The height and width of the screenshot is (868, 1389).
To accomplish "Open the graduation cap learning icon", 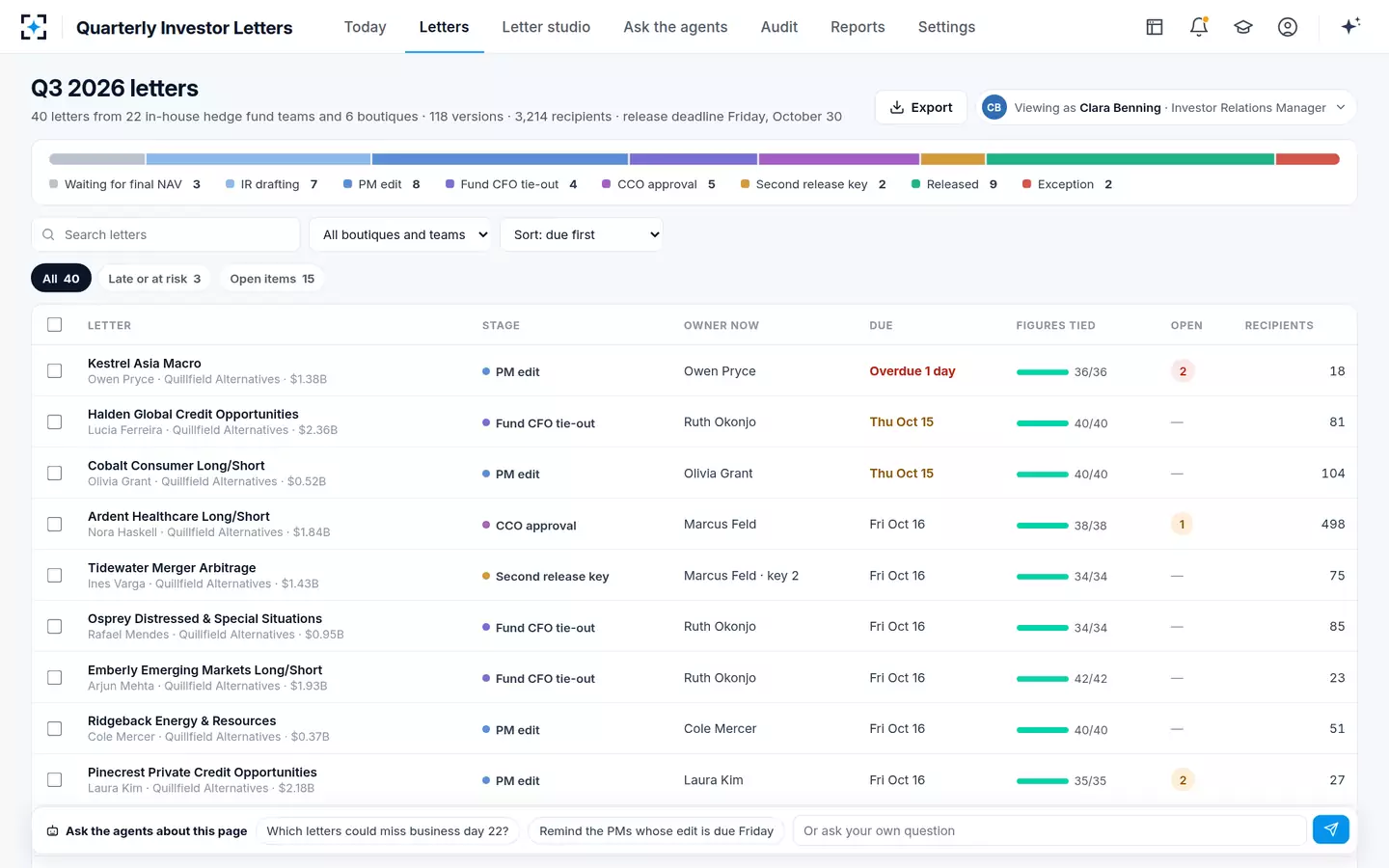I will point(1243,27).
